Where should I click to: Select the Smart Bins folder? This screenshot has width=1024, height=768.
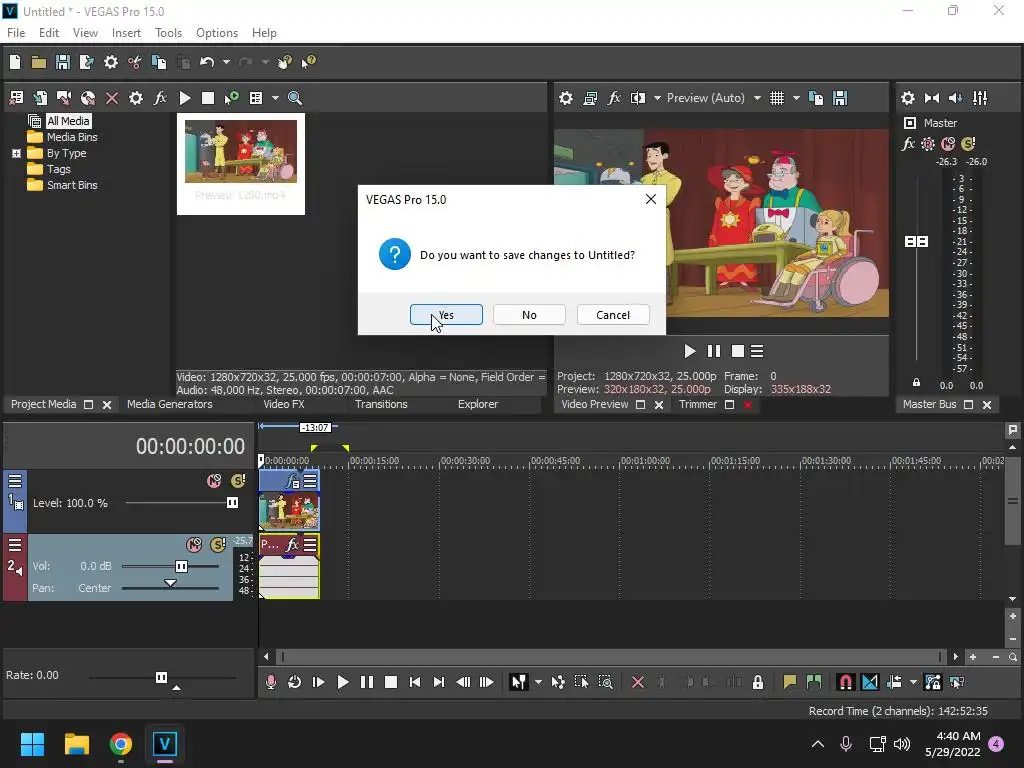coord(72,185)
